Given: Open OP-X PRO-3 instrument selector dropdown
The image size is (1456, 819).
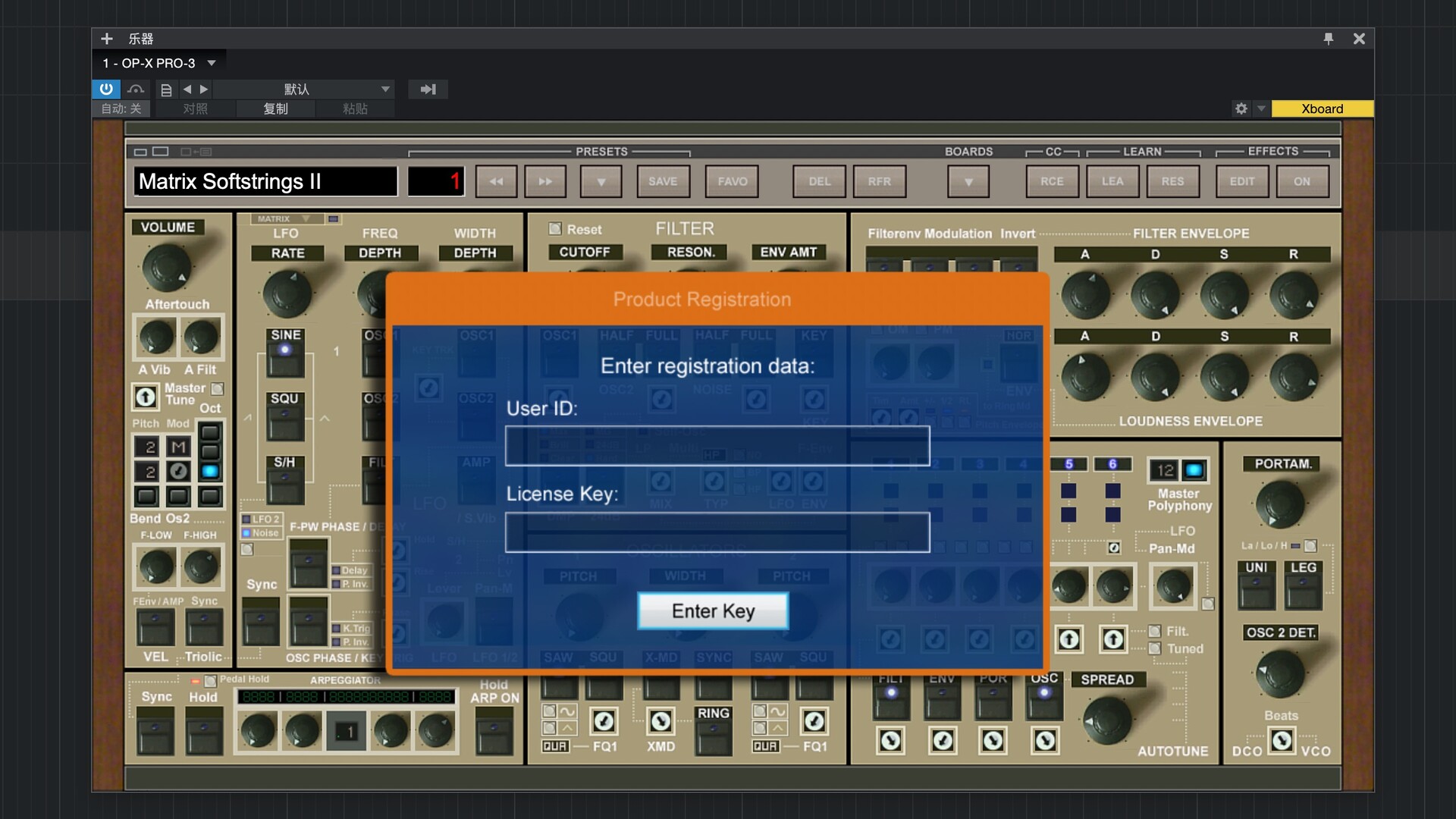Looking at the screenshot, I should [x=212, y=64].
